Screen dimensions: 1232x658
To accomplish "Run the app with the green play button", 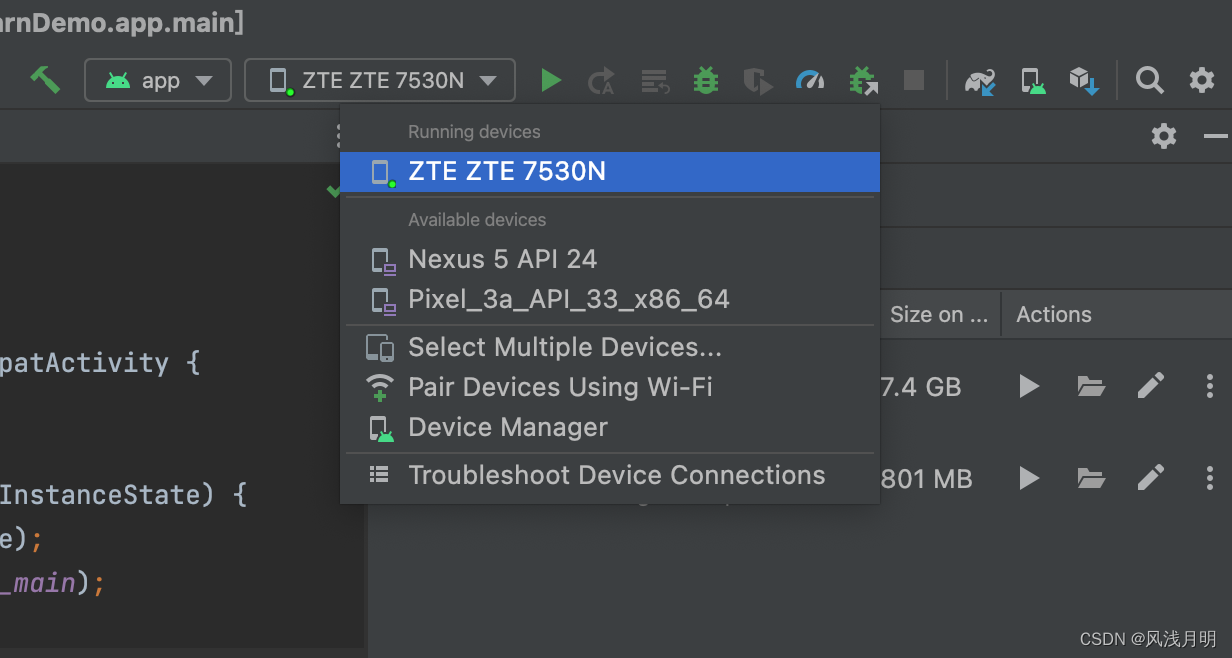I will pos(550,80).
